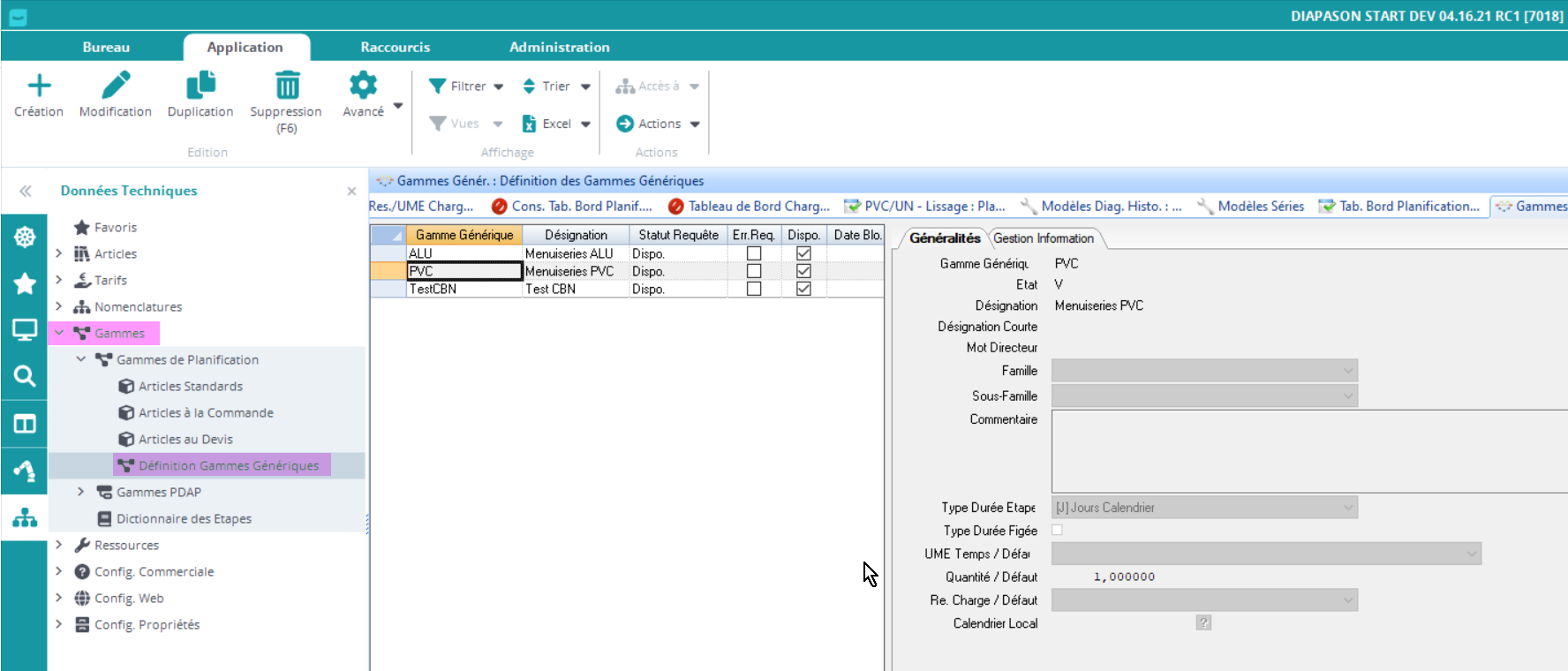This screenshot has height=671, width=1568.
Task: Toggle Err.Req. checkbox for ALU row
Action: tap(754, 253)
